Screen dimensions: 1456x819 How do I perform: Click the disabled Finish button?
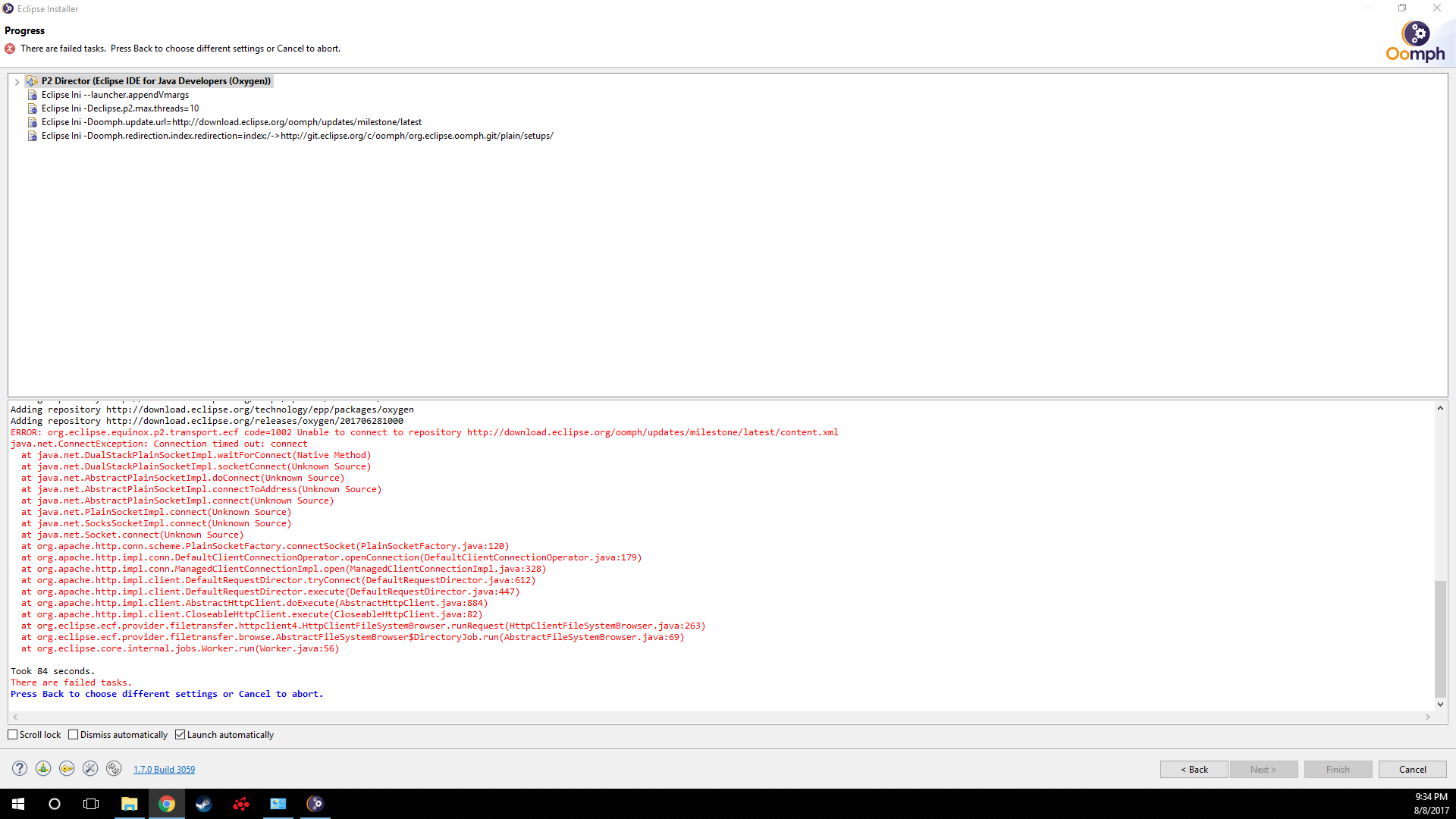click(x=1338, y=769)
